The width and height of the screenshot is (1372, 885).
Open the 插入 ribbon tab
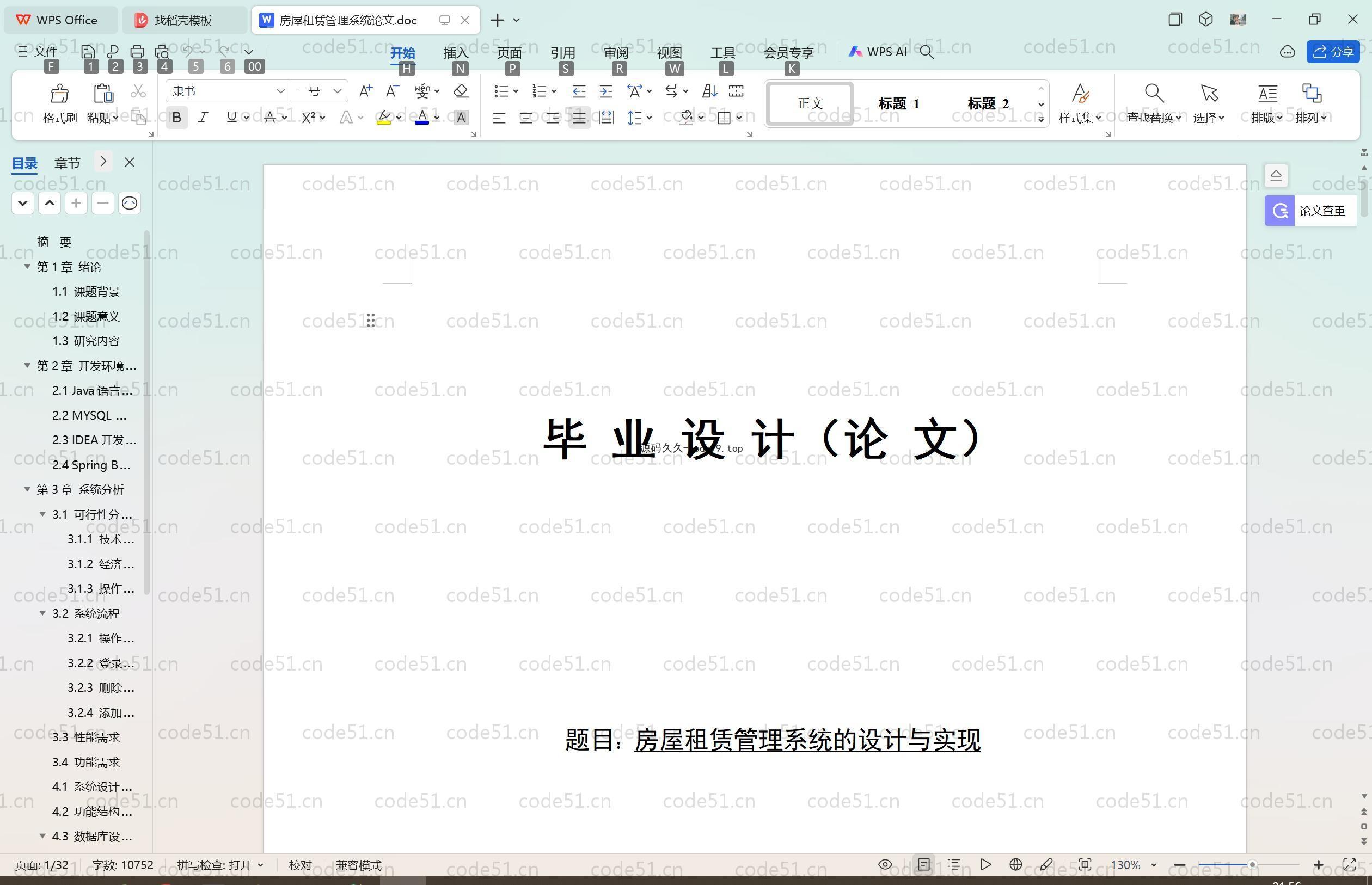[x=456, y=52]
